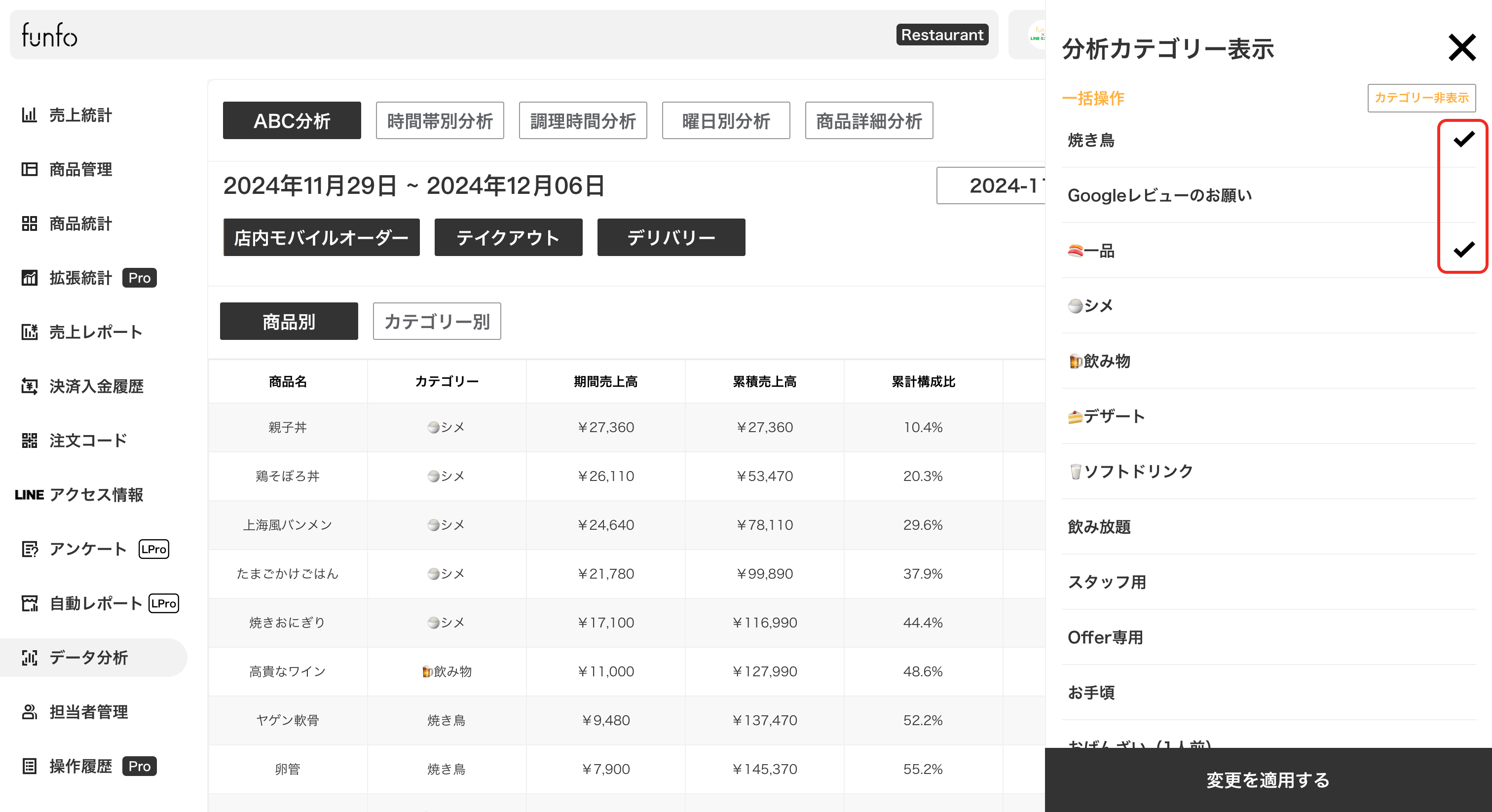Viewport: 1492px width, 812px height.
Task: Click the 注文コード QR icon
Action: tap(29, 441)
